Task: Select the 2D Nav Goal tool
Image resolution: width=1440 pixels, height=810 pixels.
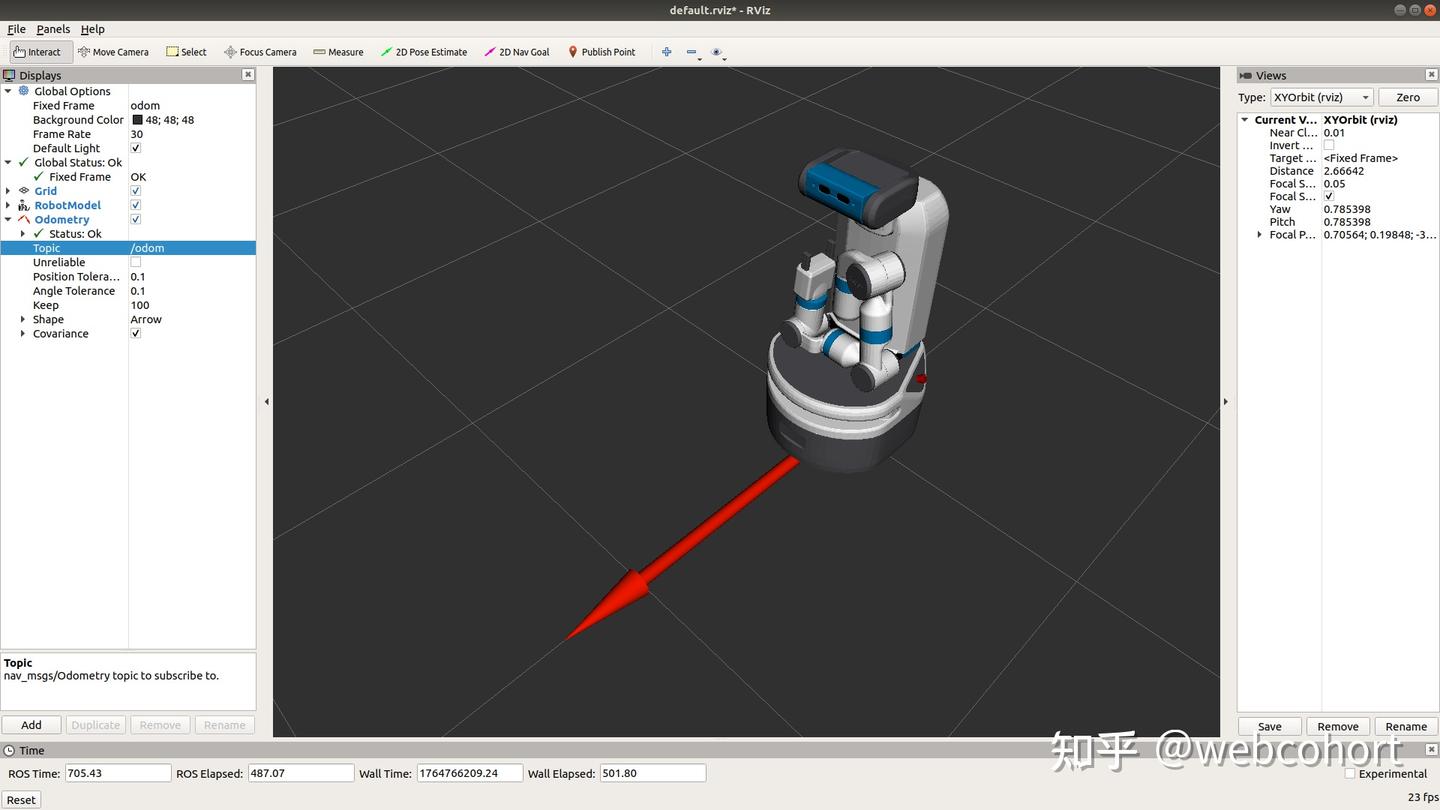Action: [517, 52]
